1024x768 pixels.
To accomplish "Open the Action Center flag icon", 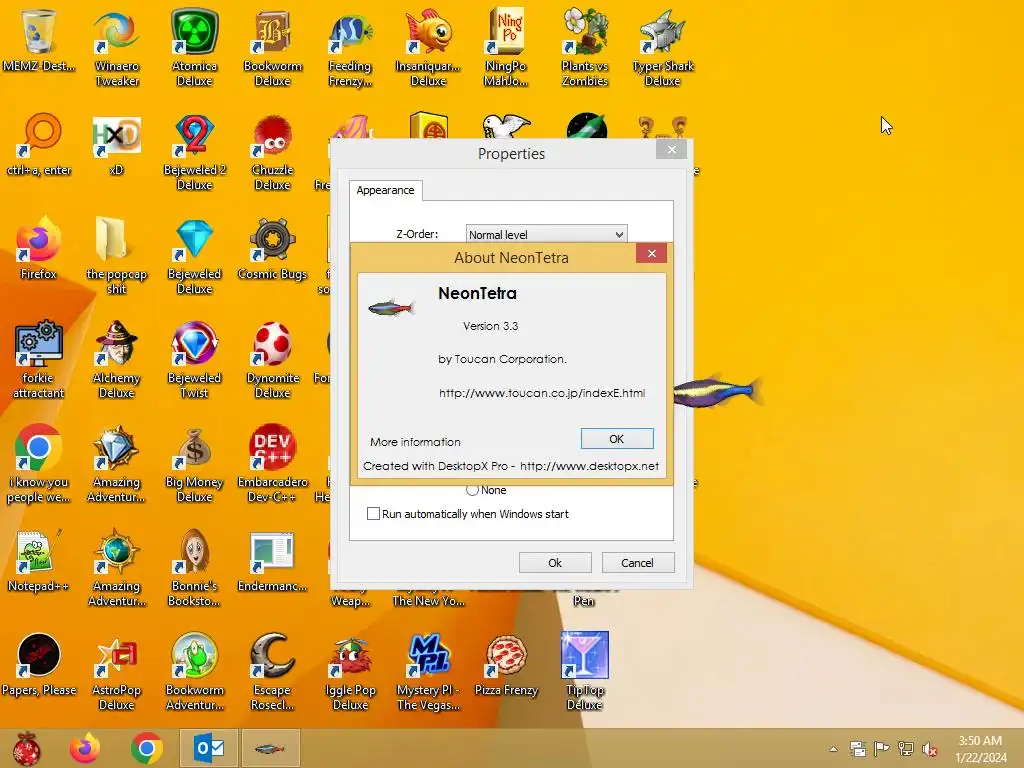I will pos(882,749).
